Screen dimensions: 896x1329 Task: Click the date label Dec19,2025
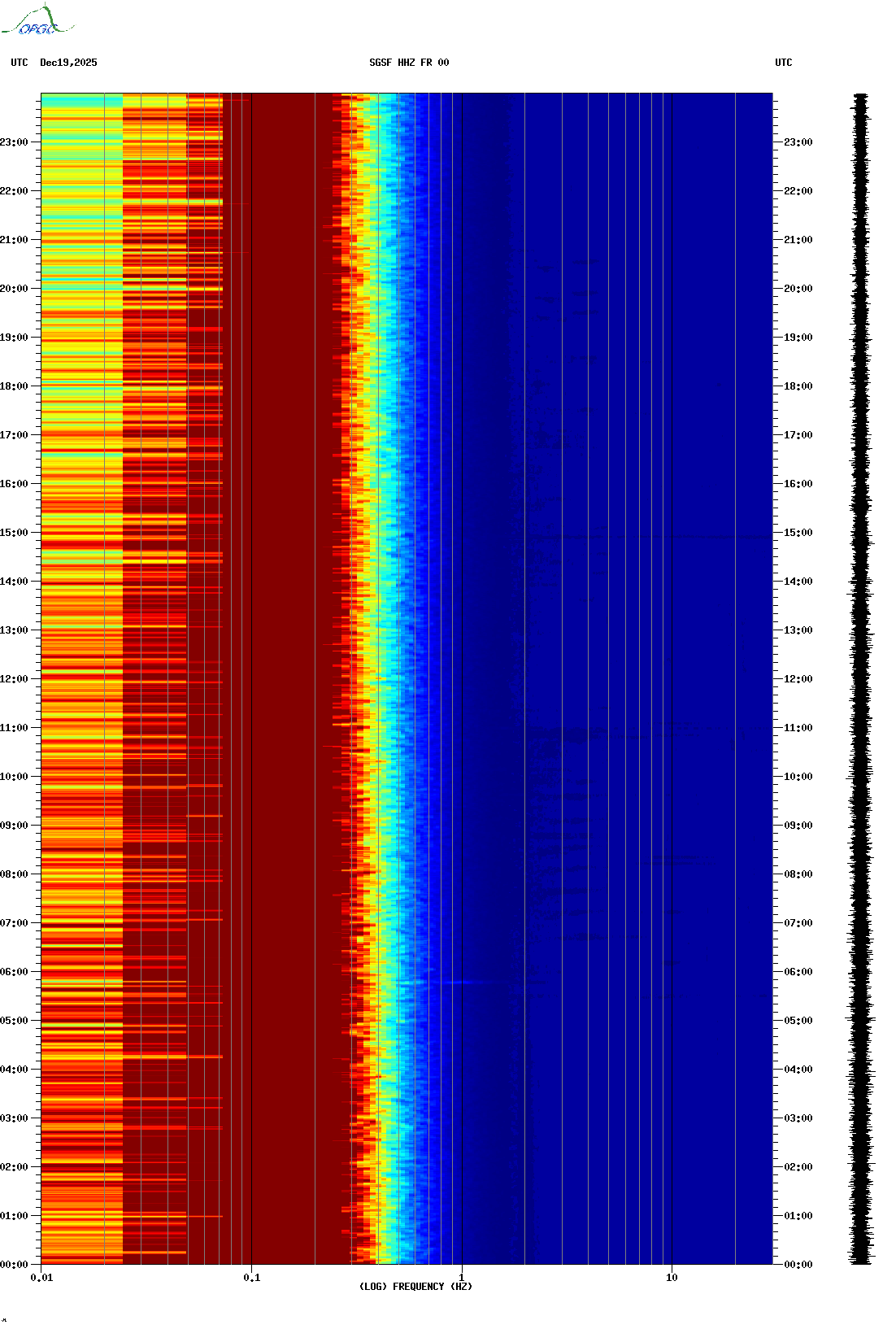[x=68, y=63]
